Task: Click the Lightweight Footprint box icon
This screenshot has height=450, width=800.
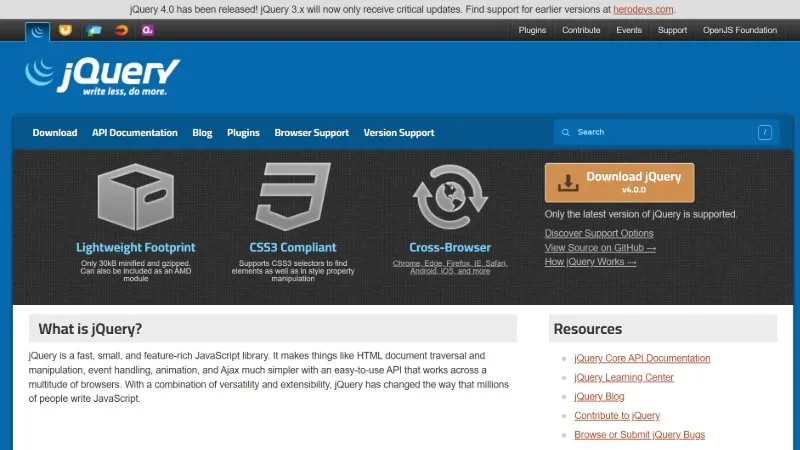Action: (x=136, y=197)
